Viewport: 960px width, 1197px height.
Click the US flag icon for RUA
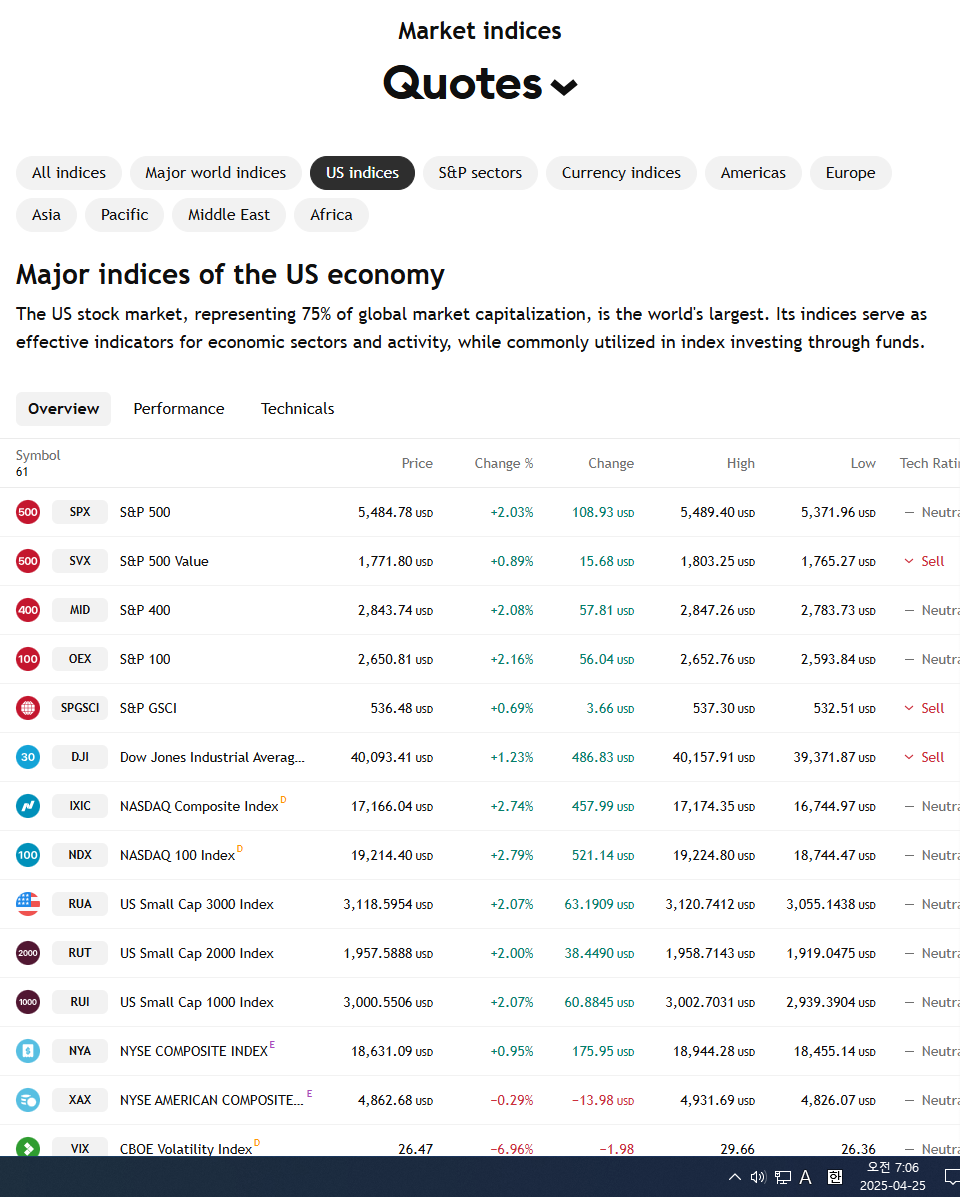tap(28, 904)
